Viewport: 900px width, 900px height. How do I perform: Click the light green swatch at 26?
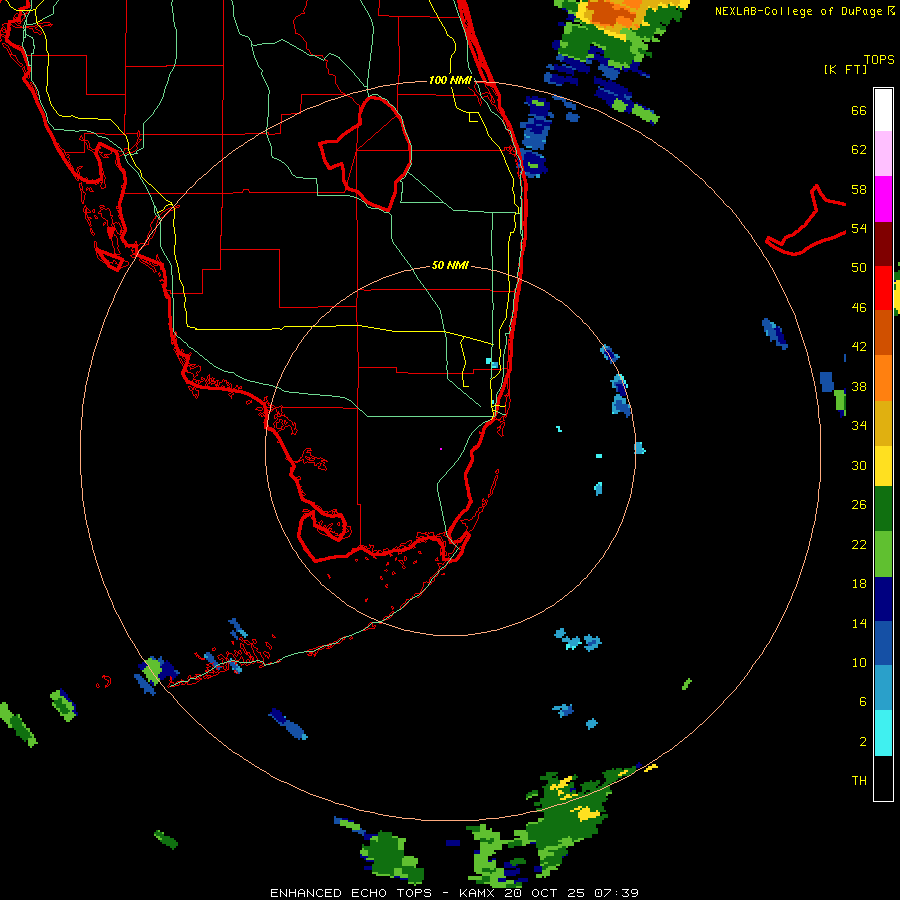tap(883, 553)
